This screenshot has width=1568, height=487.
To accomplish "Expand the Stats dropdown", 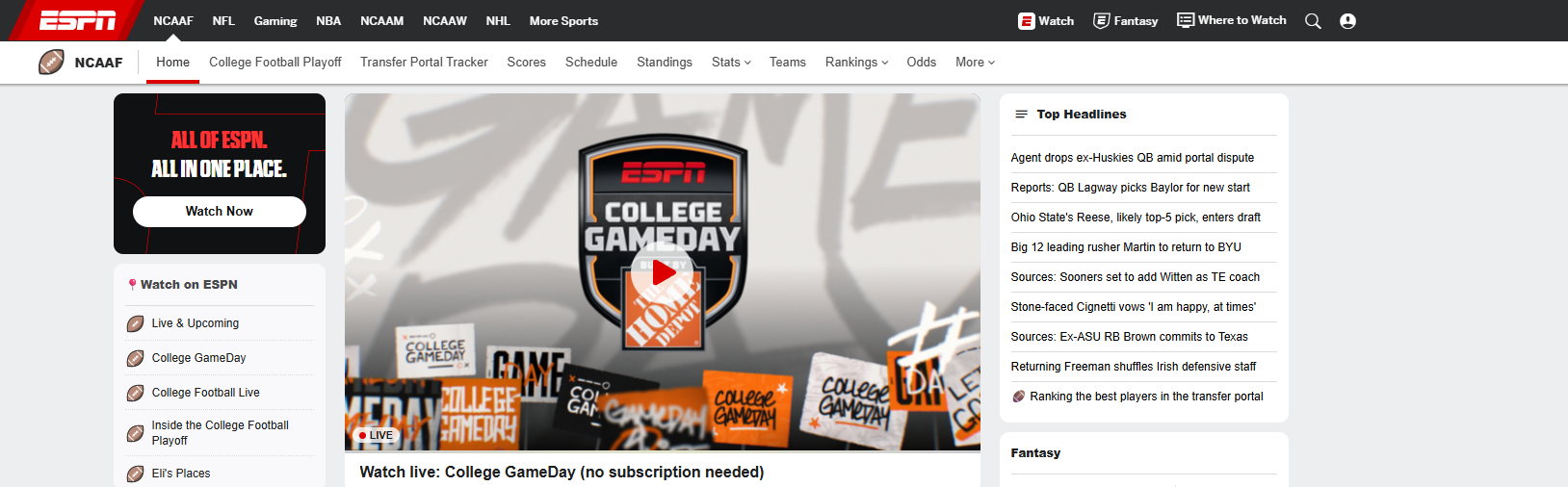I will tap(731, 63).
